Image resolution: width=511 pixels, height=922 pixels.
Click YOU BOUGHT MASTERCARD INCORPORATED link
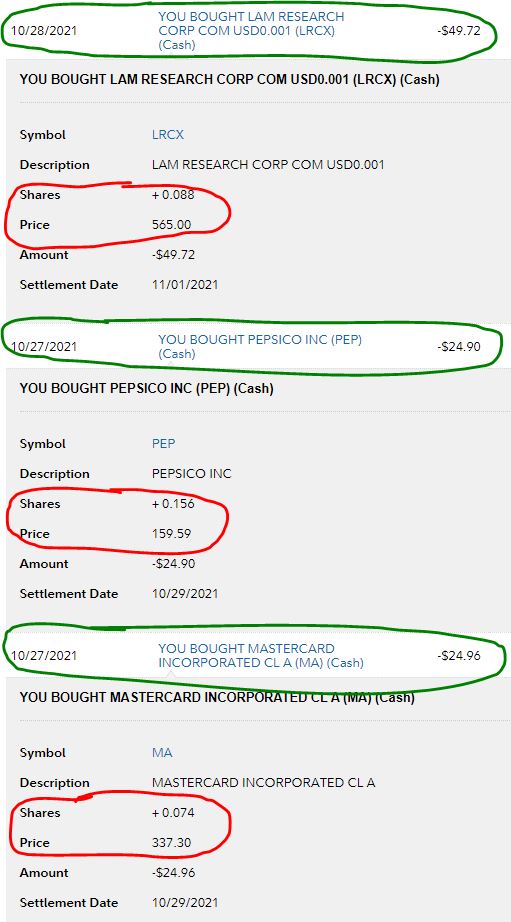coord(260,656)
